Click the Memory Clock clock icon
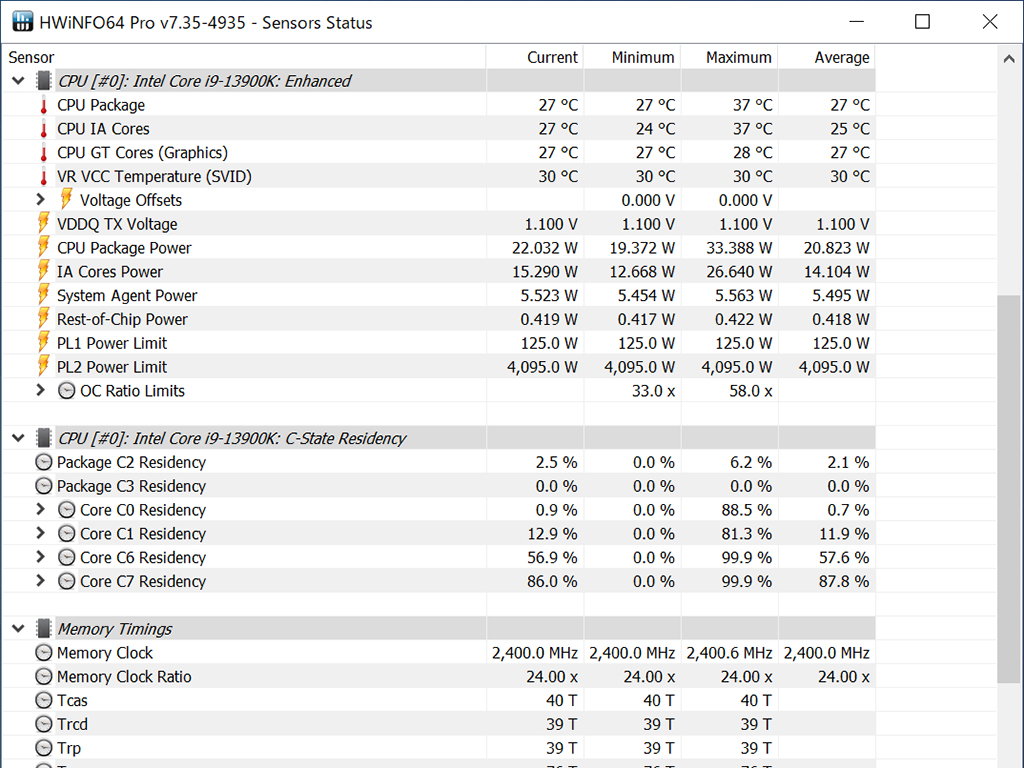Screen dimensions: 1024x768 pos(43,652)
